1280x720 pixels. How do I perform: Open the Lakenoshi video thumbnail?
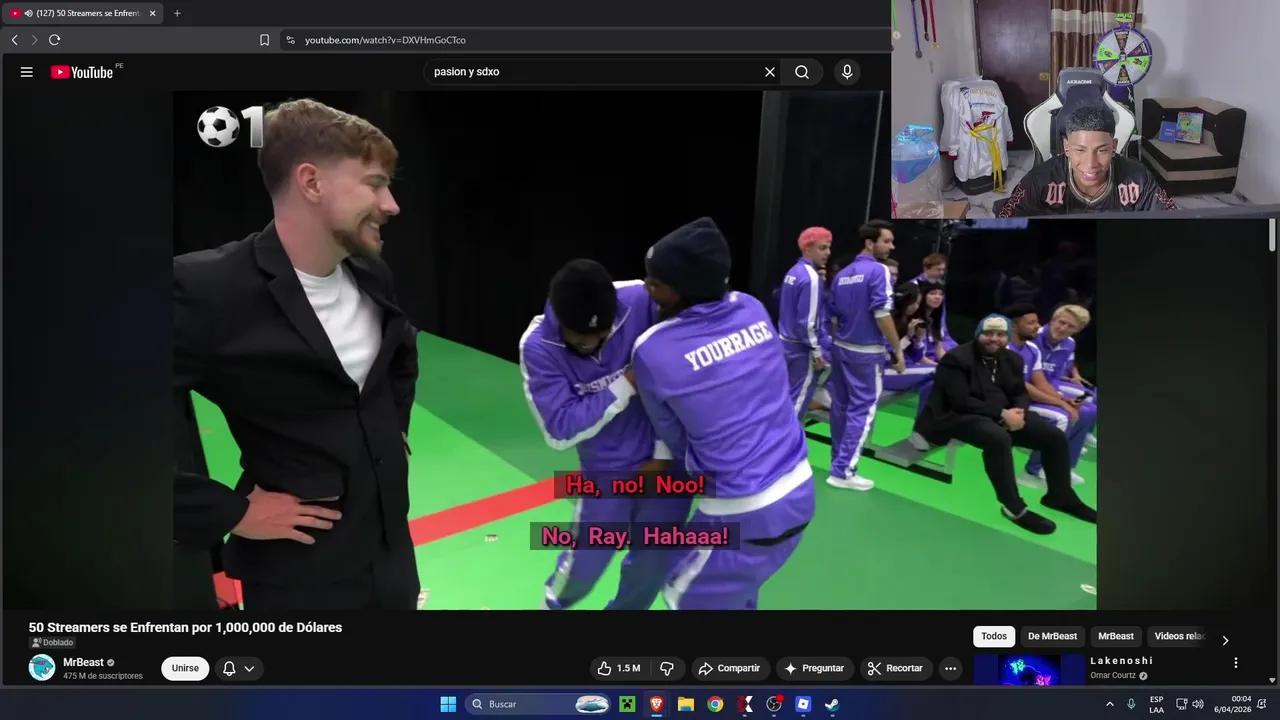1029,670
